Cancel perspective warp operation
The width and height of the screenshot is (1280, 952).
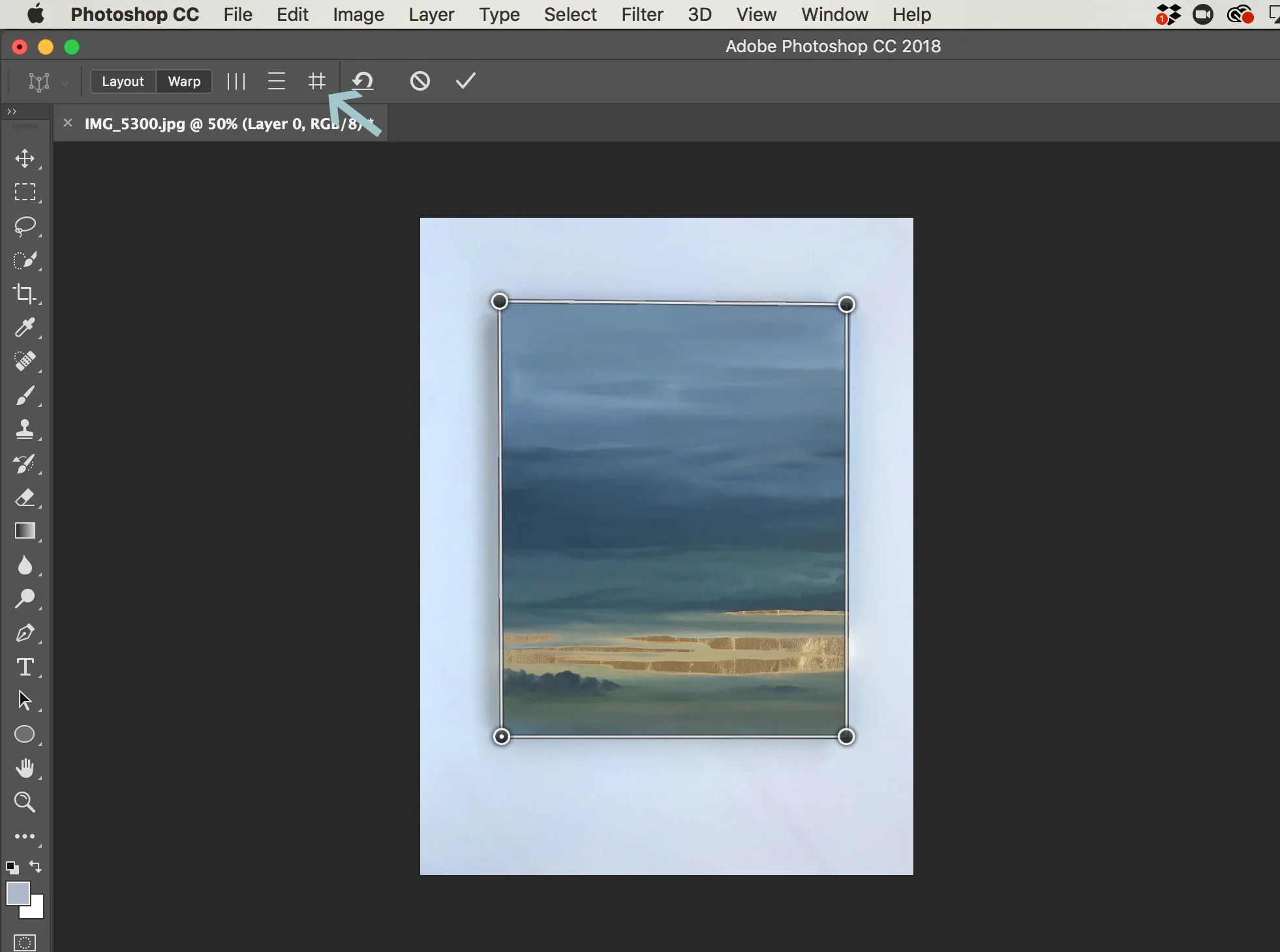[x=419, y=81]
